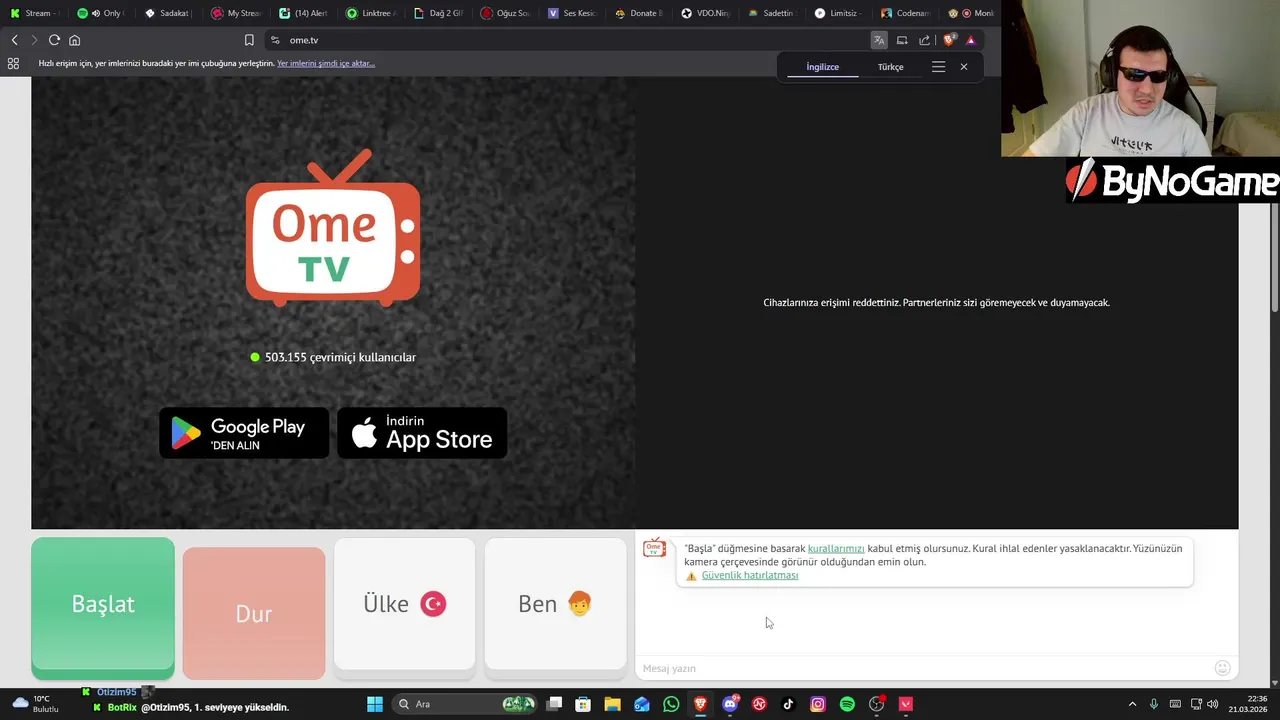Select Türkçe in translate popup
Screen dimensions: 1280x720
(890, 67)
